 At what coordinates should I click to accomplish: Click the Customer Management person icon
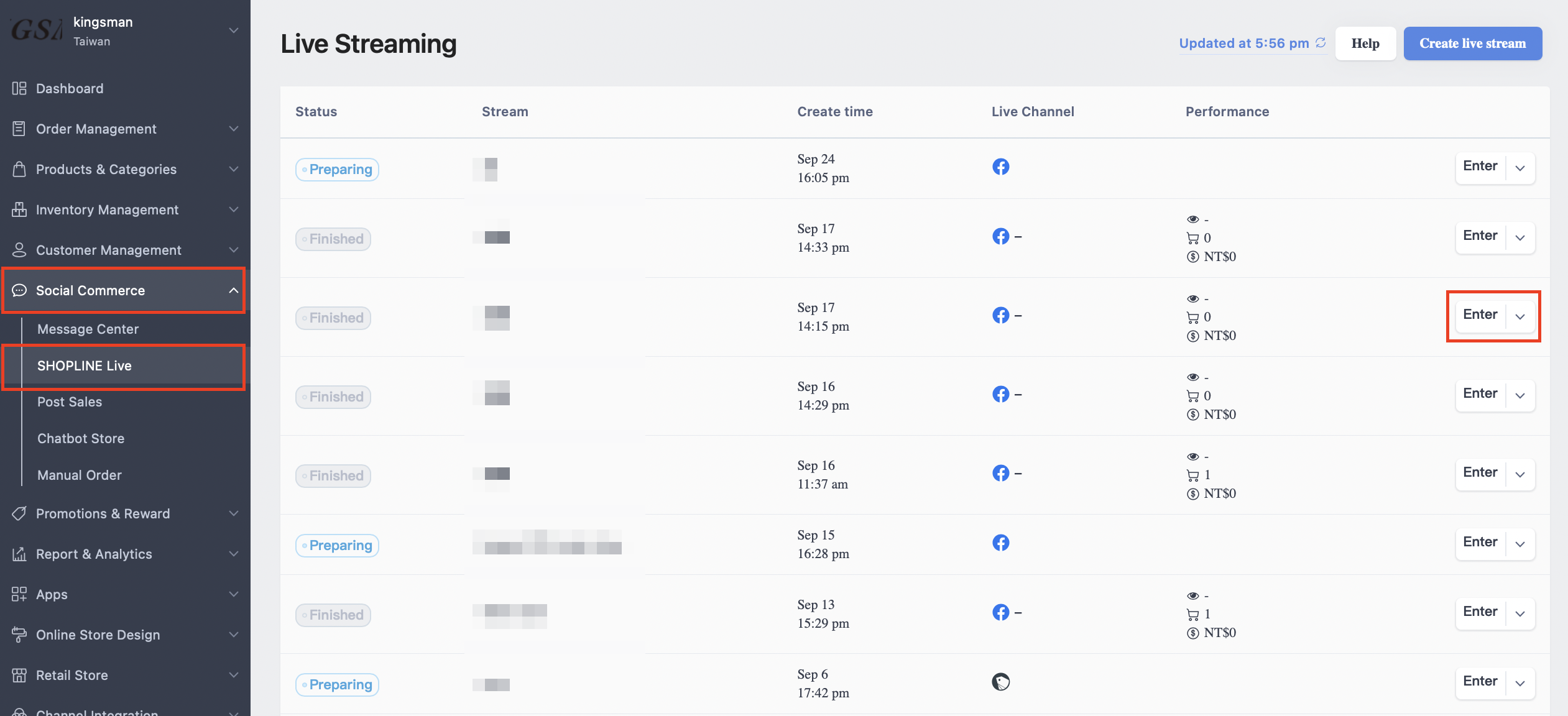pyautogui.click(x=19, y=250)
